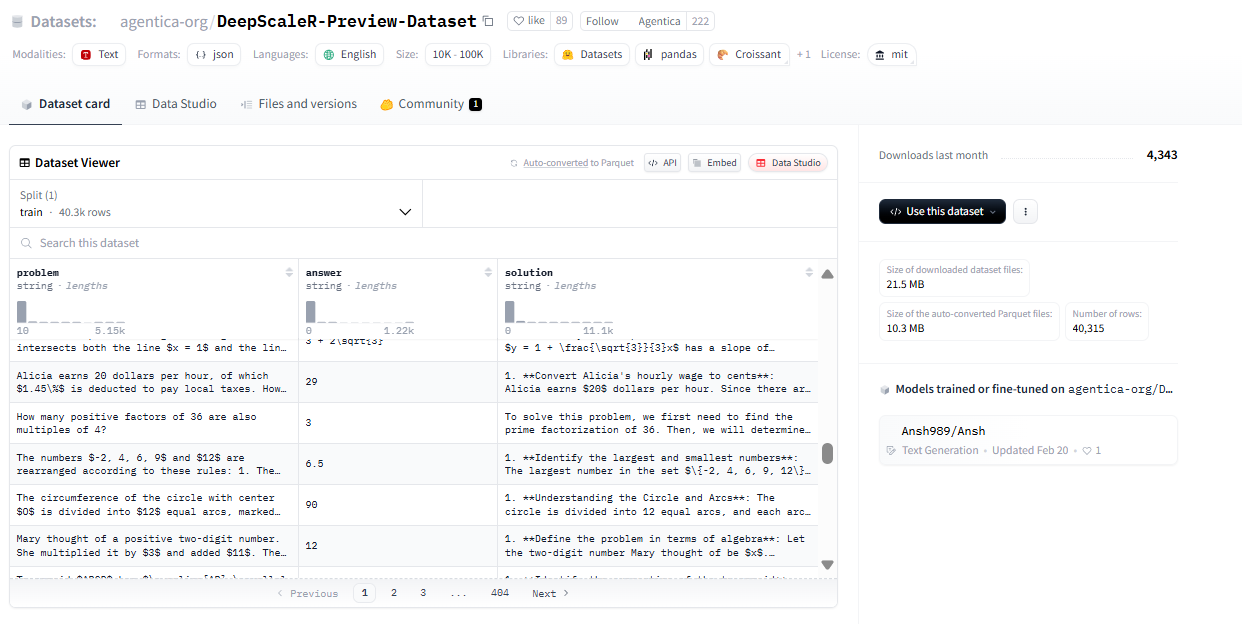The height and width of the screenshot is (624, 1242).
Task: Like the DeepScaleR dataset
Action: (530, 21)
